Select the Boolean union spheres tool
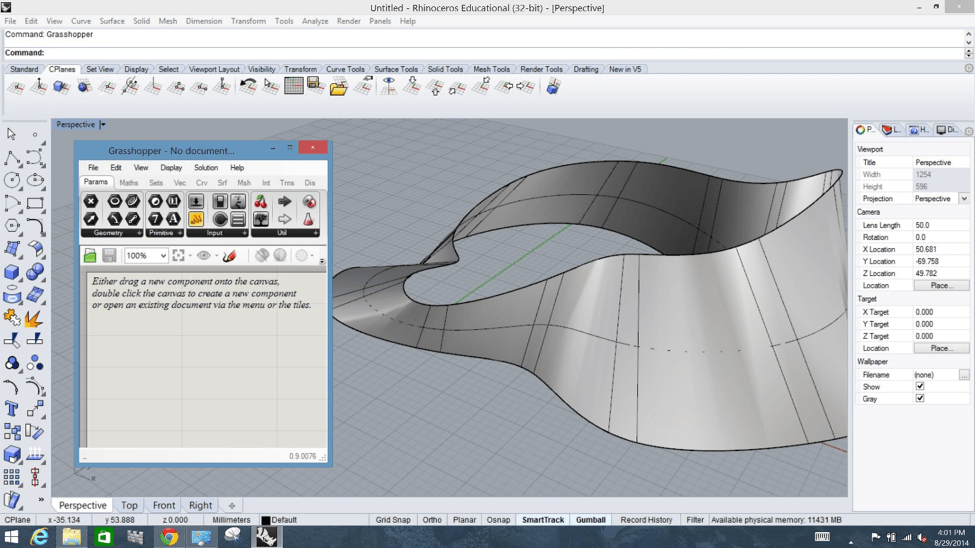The width and height of the screenshot is (975, 548). click(35, 272)
